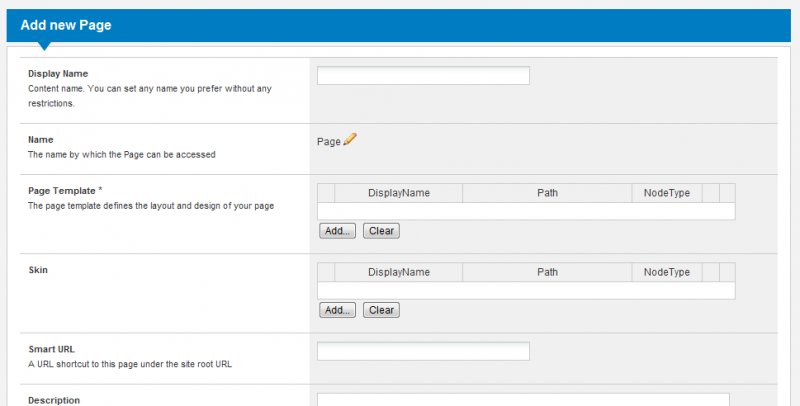Click the 'Display Name' field label

[x=58, y=74]
